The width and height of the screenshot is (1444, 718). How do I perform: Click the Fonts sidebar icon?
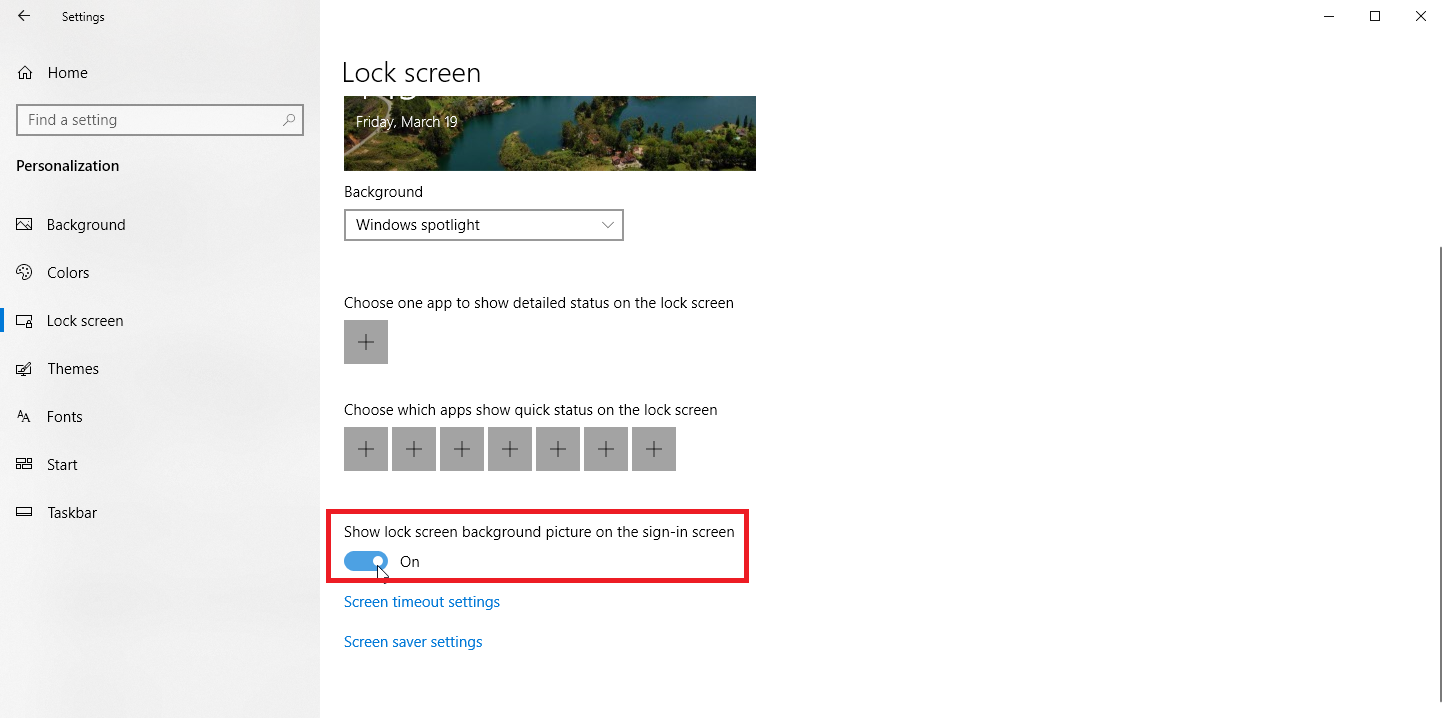click(x=25, y=417)
